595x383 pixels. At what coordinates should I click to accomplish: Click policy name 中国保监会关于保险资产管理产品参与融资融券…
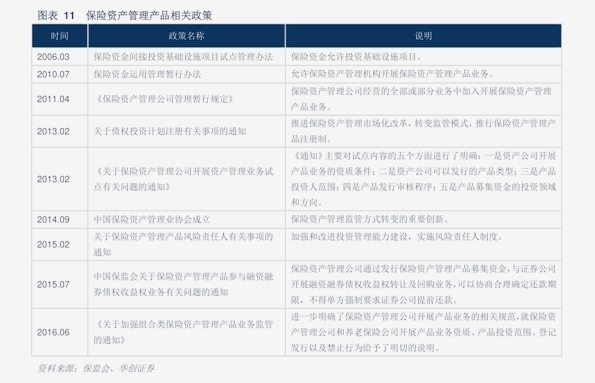(x=183, y=284)
